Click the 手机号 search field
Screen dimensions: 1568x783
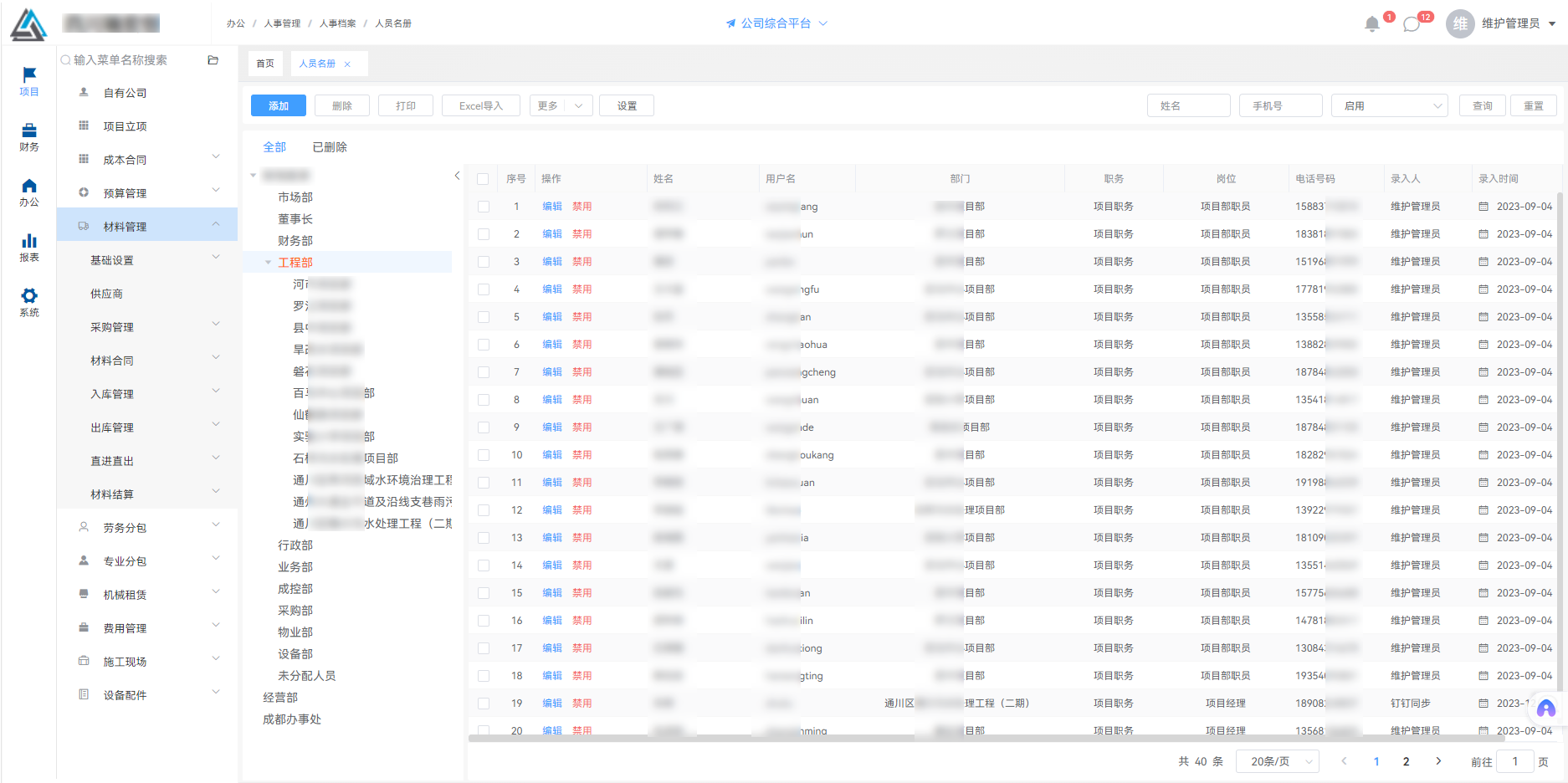click(x=1281, y=105)
